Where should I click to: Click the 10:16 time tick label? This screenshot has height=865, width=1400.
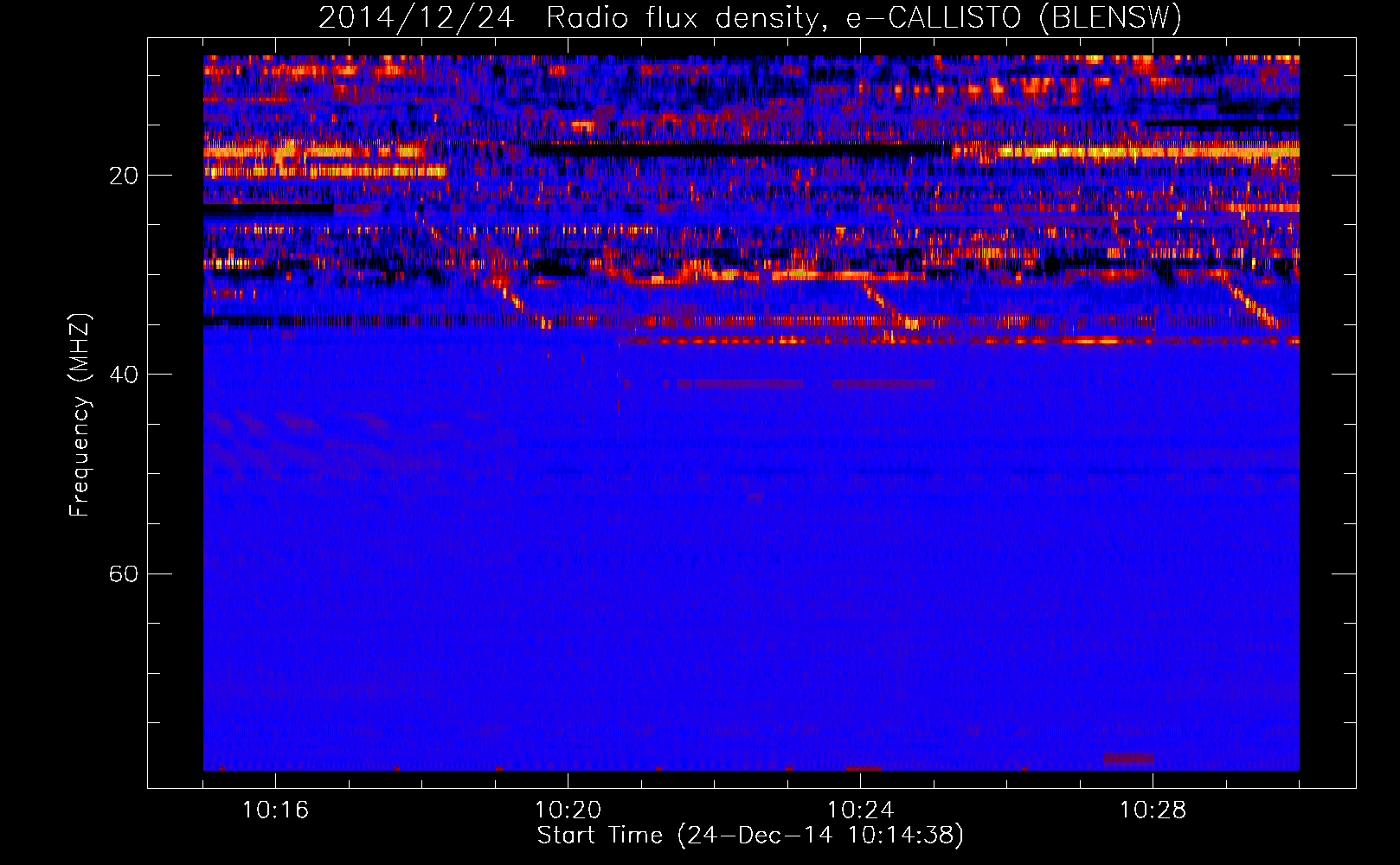click(x=275, y=811)
